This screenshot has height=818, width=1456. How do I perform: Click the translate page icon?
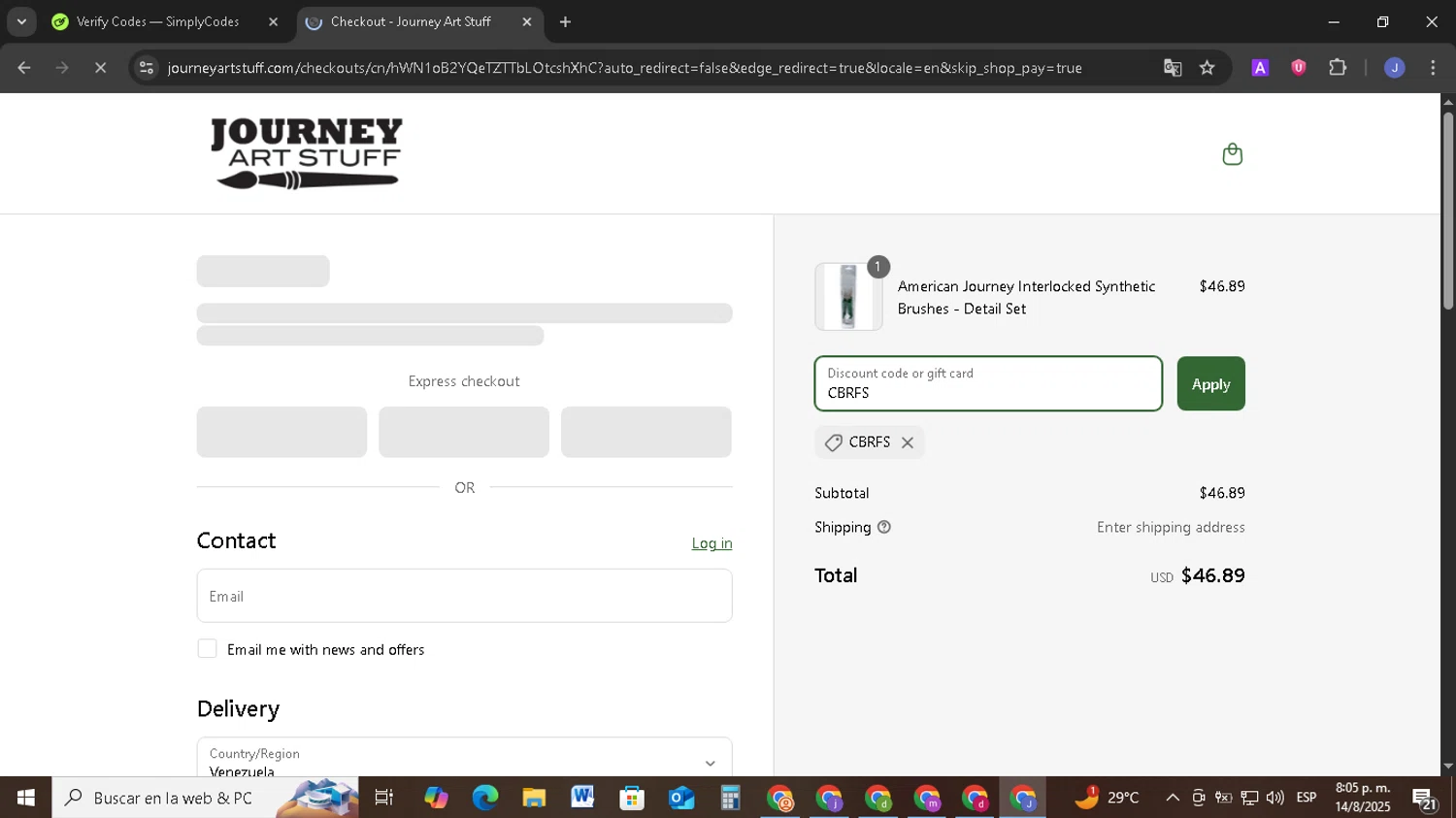point(1173,68)
